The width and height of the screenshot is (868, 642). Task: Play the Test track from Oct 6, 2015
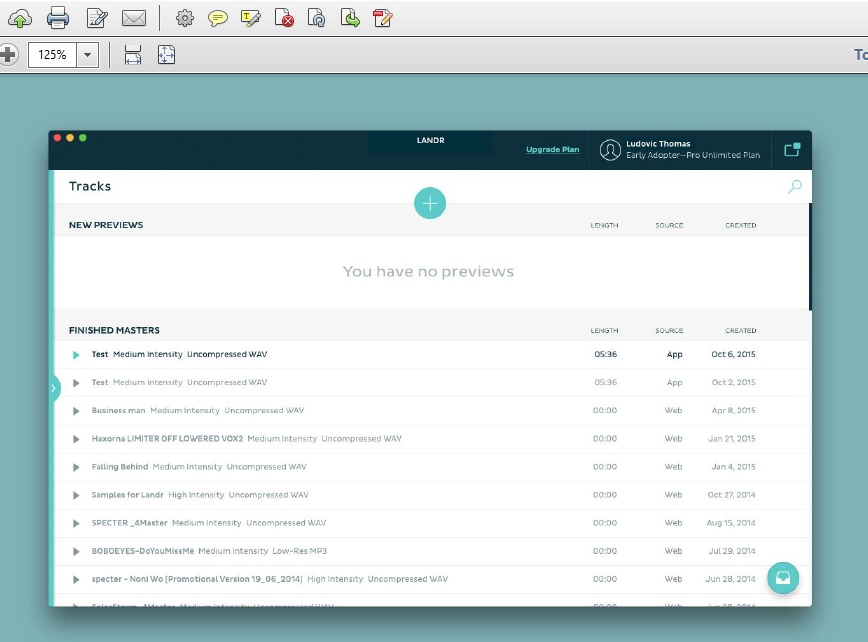pos(76,355)
